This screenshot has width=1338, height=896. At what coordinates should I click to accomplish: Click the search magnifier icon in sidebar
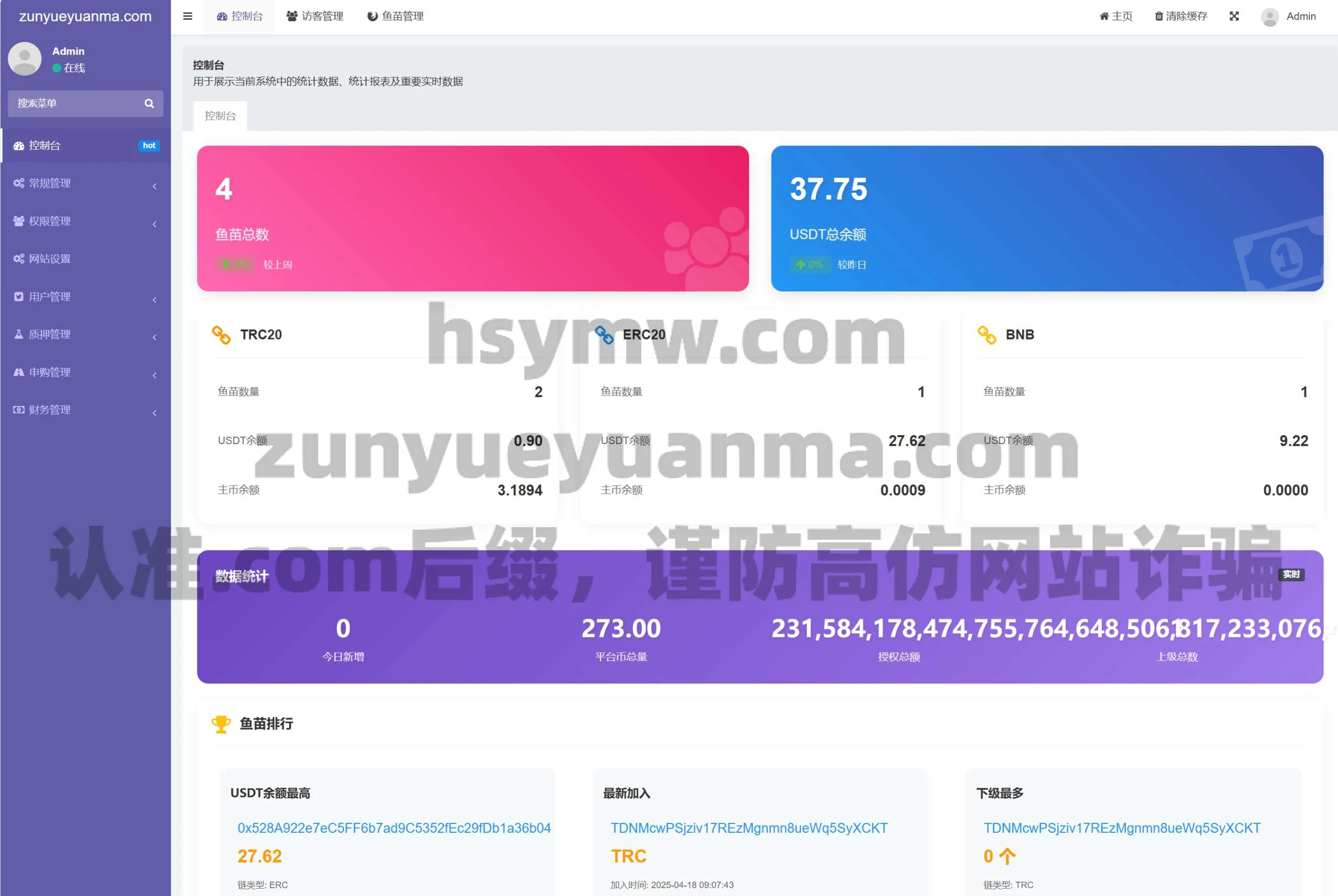(149, 103)
